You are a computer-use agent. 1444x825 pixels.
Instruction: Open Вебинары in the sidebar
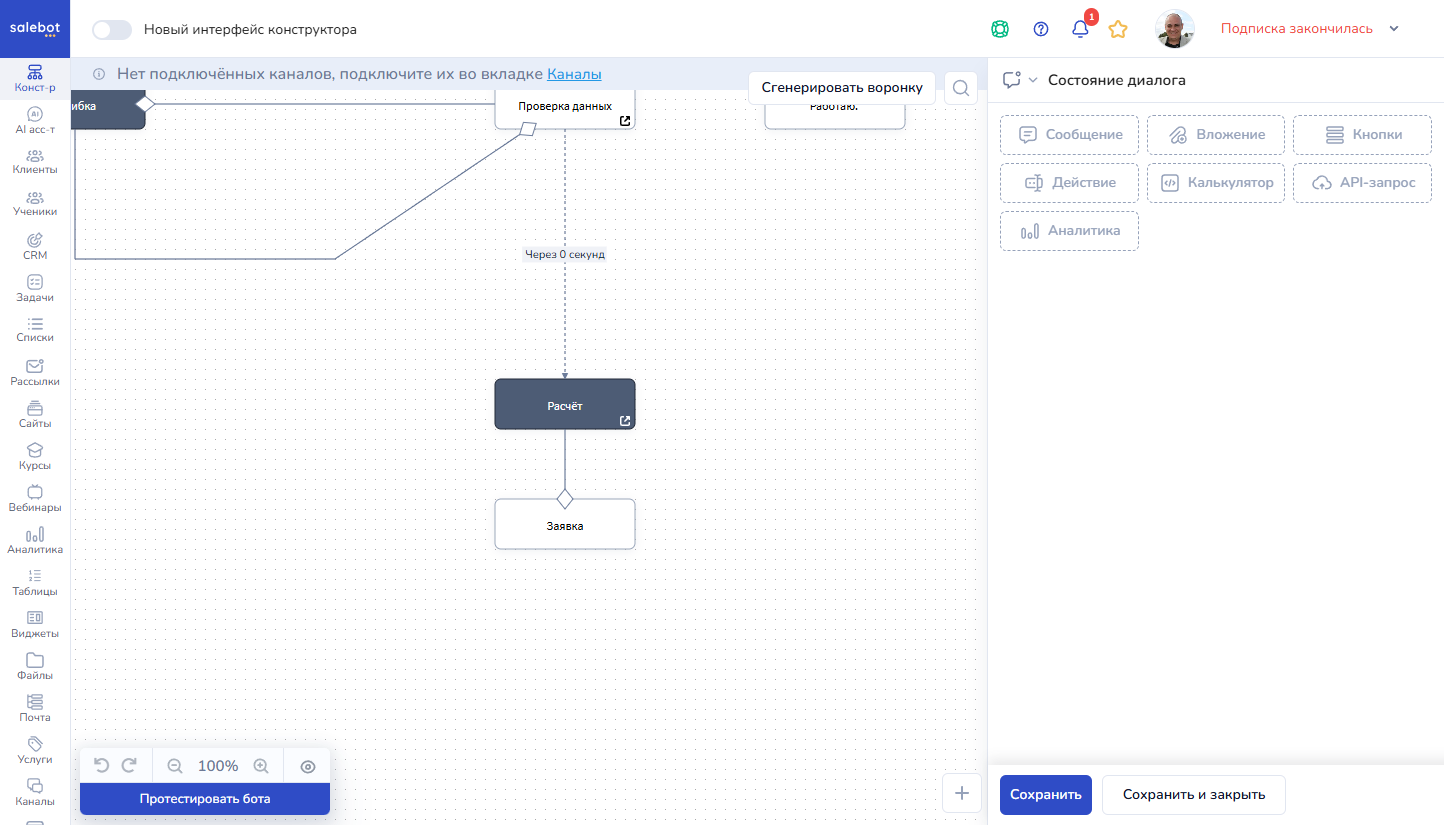tap(35, 499)
